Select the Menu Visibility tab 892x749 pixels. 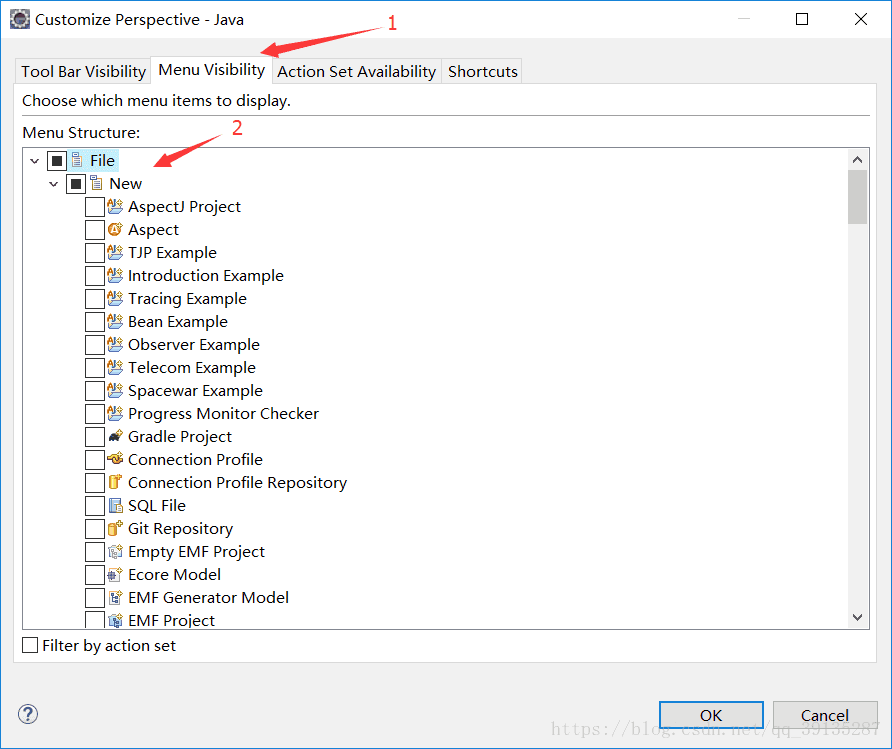[211, 69]
